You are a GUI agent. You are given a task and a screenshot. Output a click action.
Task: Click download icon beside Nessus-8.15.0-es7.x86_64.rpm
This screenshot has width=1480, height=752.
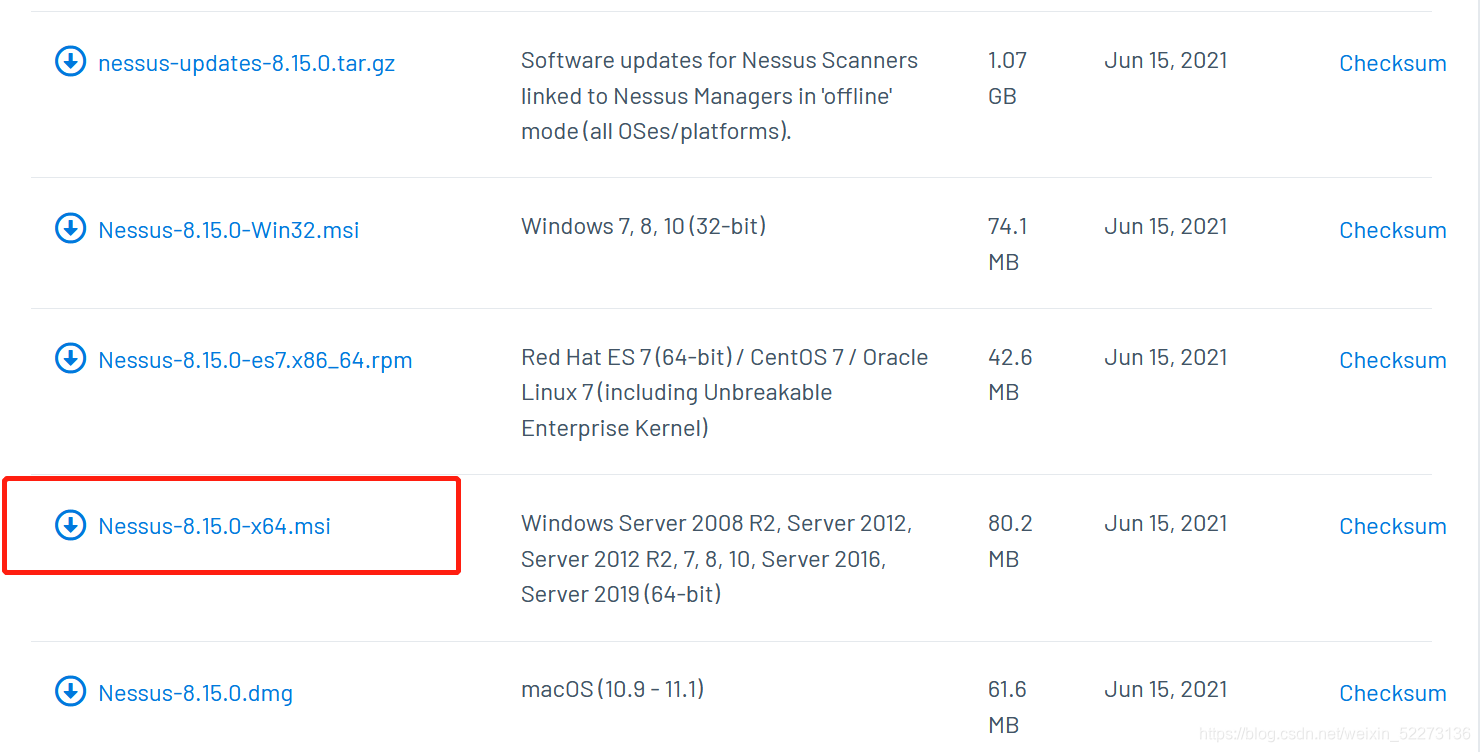(70, 358)
